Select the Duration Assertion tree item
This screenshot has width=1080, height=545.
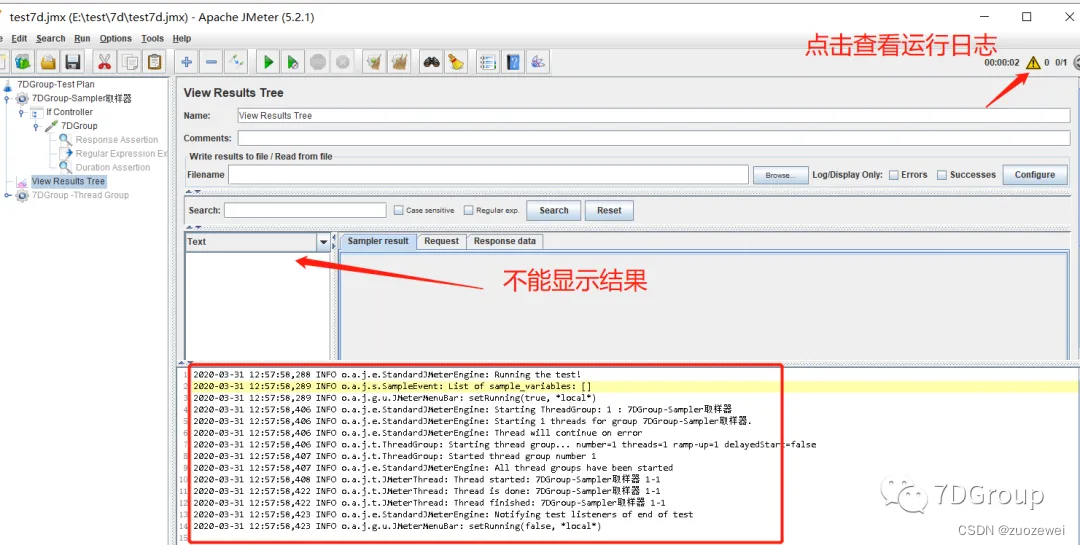(112, 167)
